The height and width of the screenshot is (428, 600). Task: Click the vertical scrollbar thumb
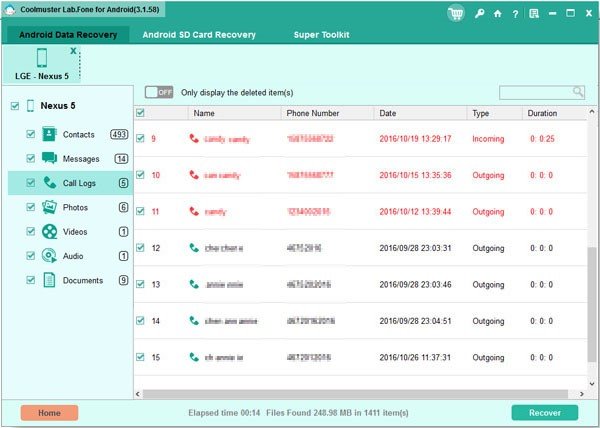[592, 304]
